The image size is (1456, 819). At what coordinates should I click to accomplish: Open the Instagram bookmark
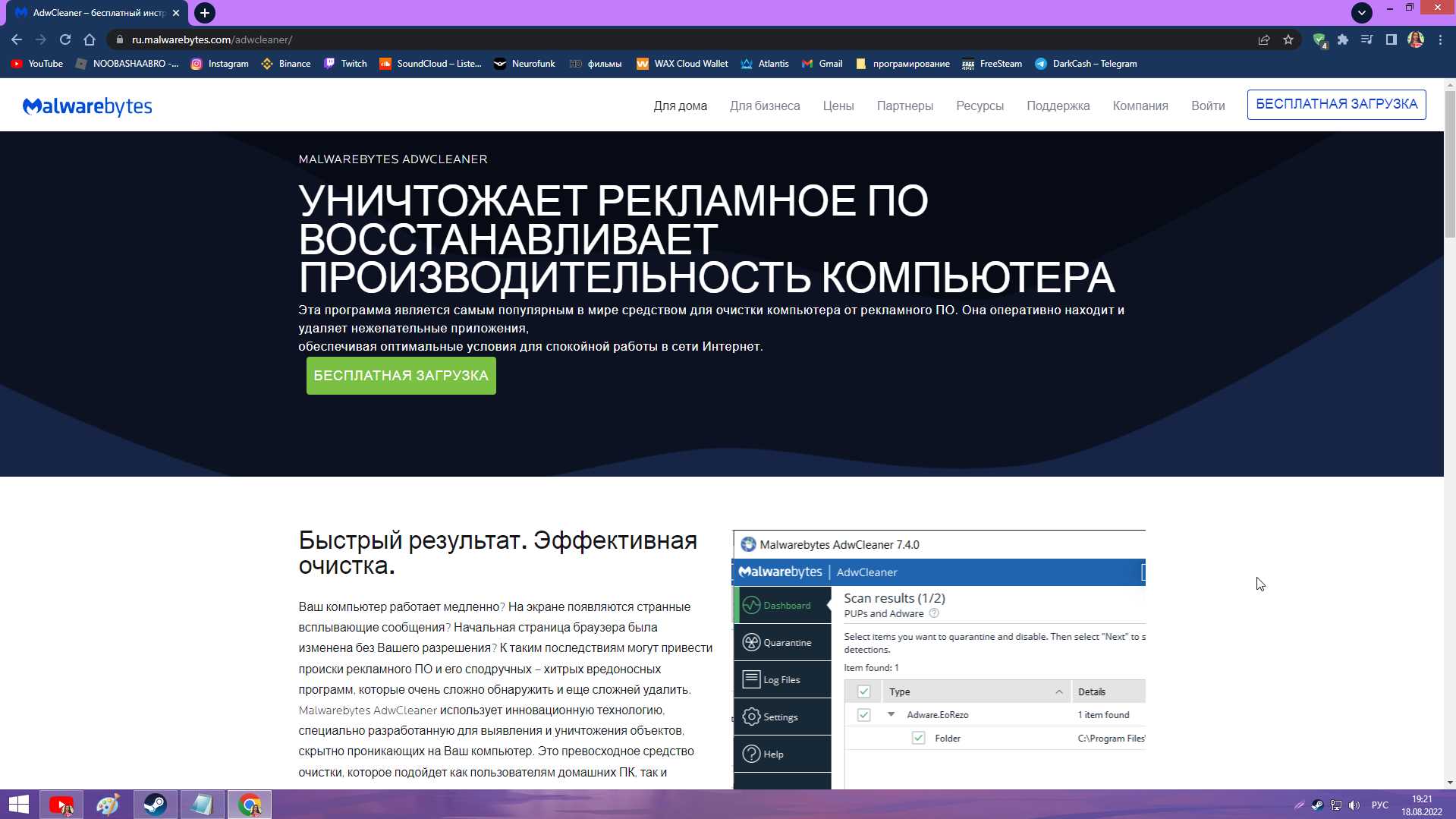[x=220, y=64]
